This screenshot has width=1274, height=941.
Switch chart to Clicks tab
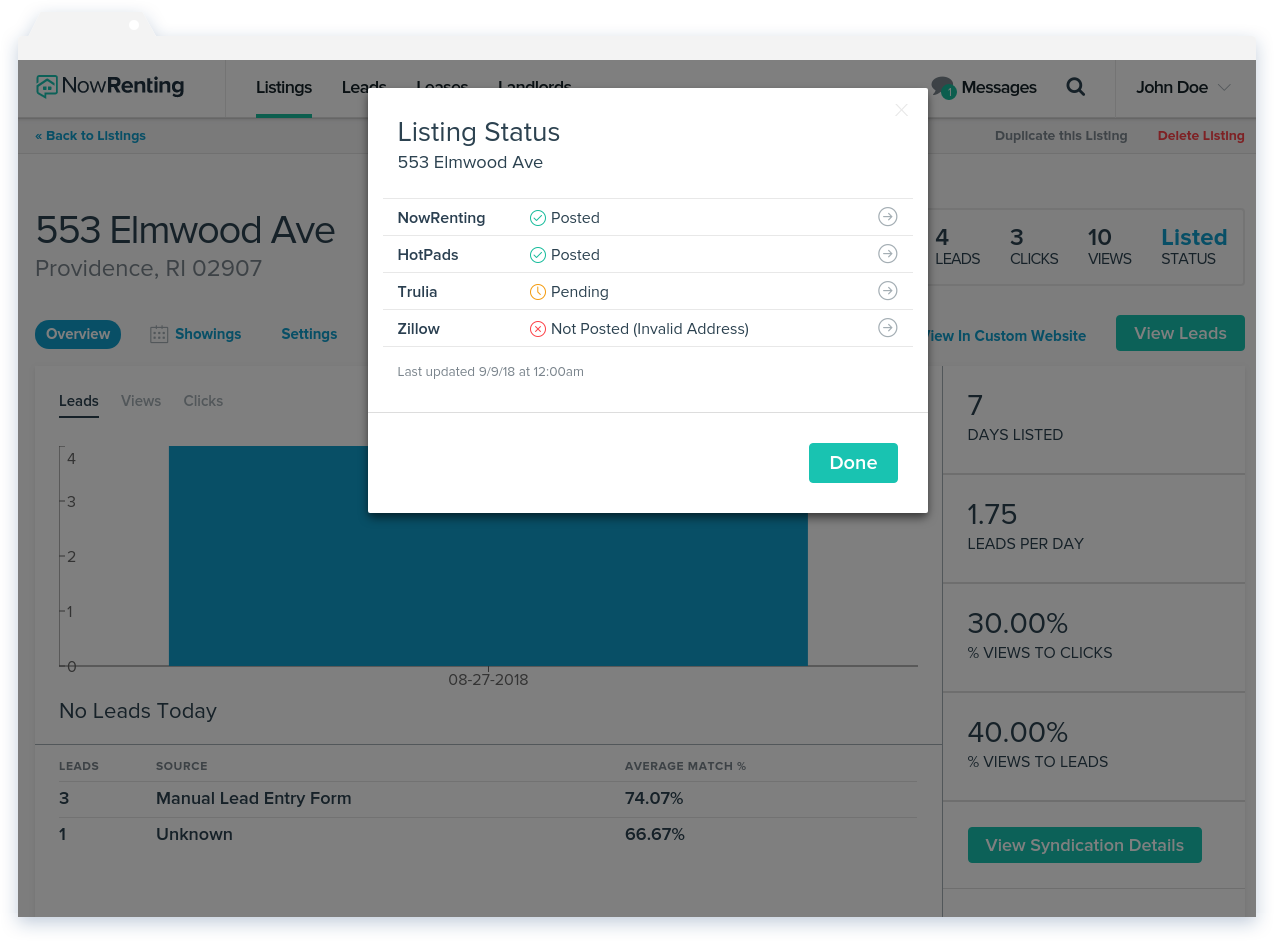[x=203, y=401]
